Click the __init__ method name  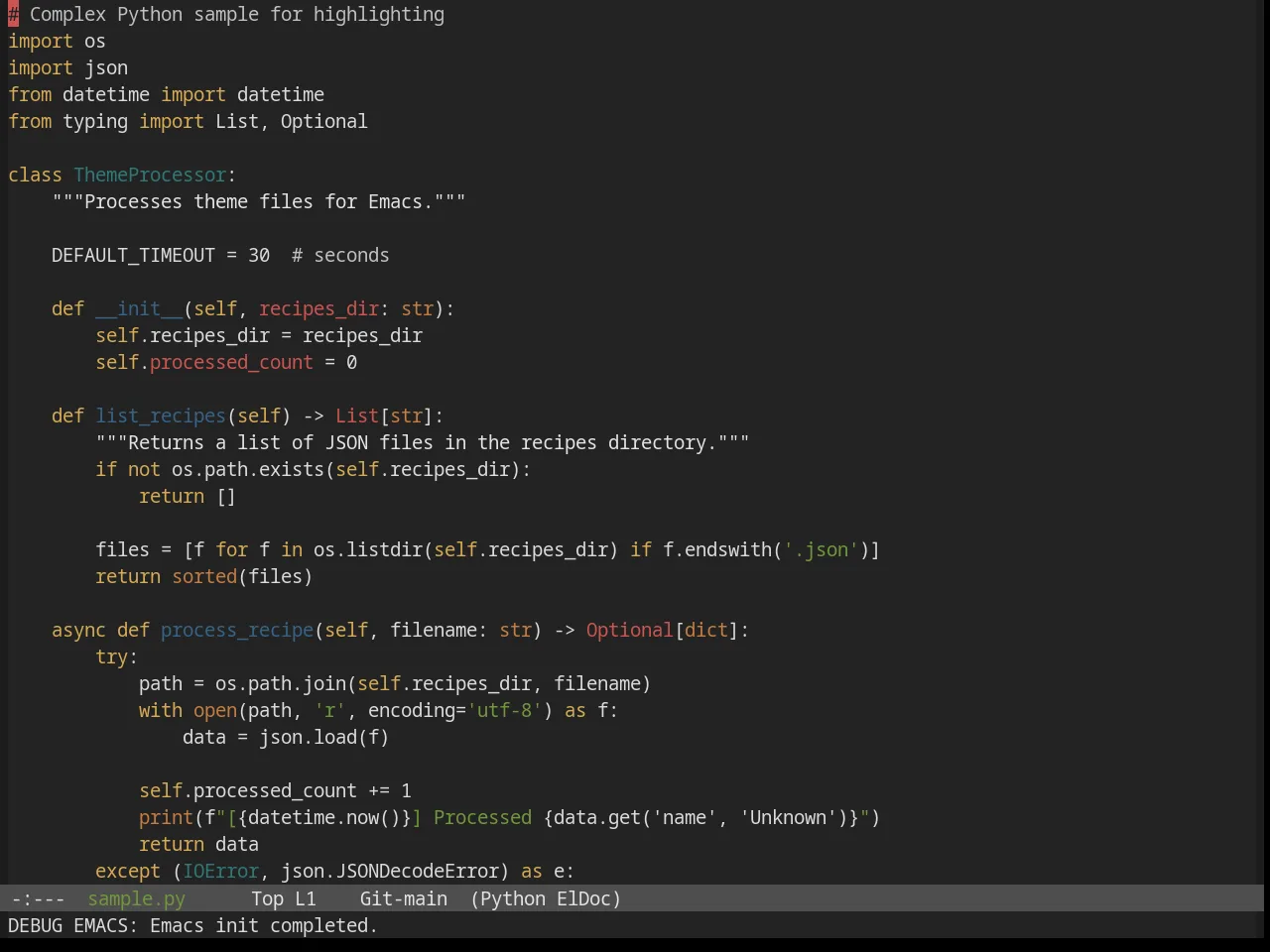tap(139, 308)
